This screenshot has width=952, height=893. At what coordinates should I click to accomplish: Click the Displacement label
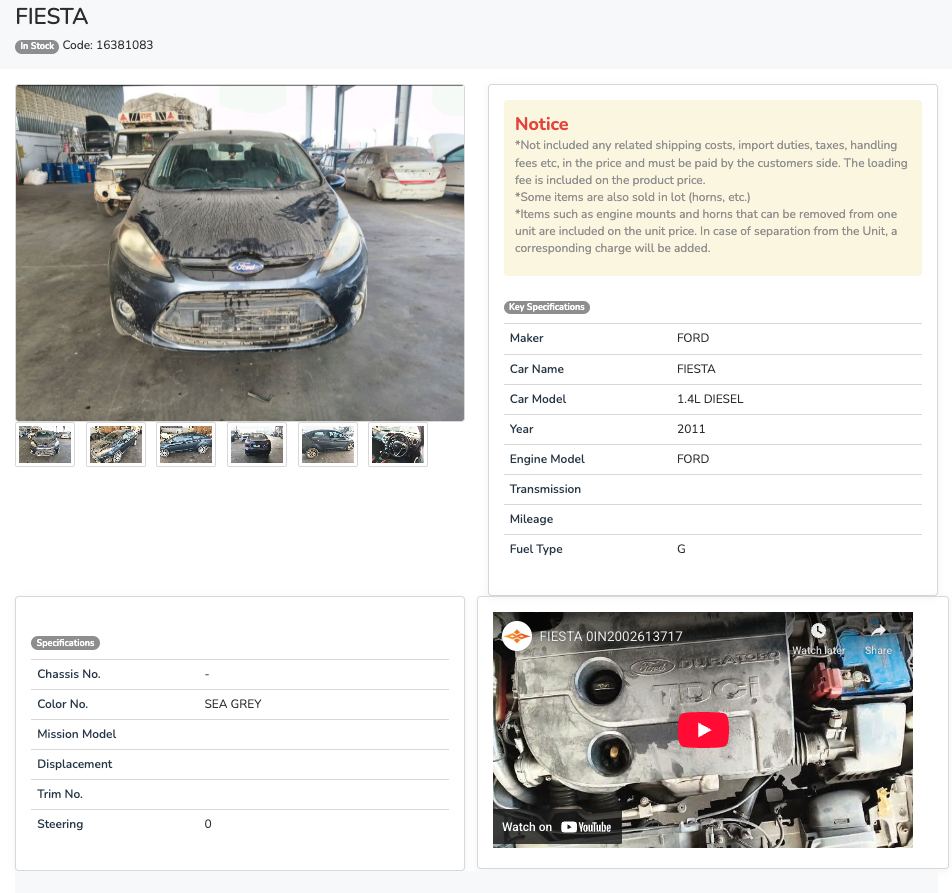[x=75, y=764]
